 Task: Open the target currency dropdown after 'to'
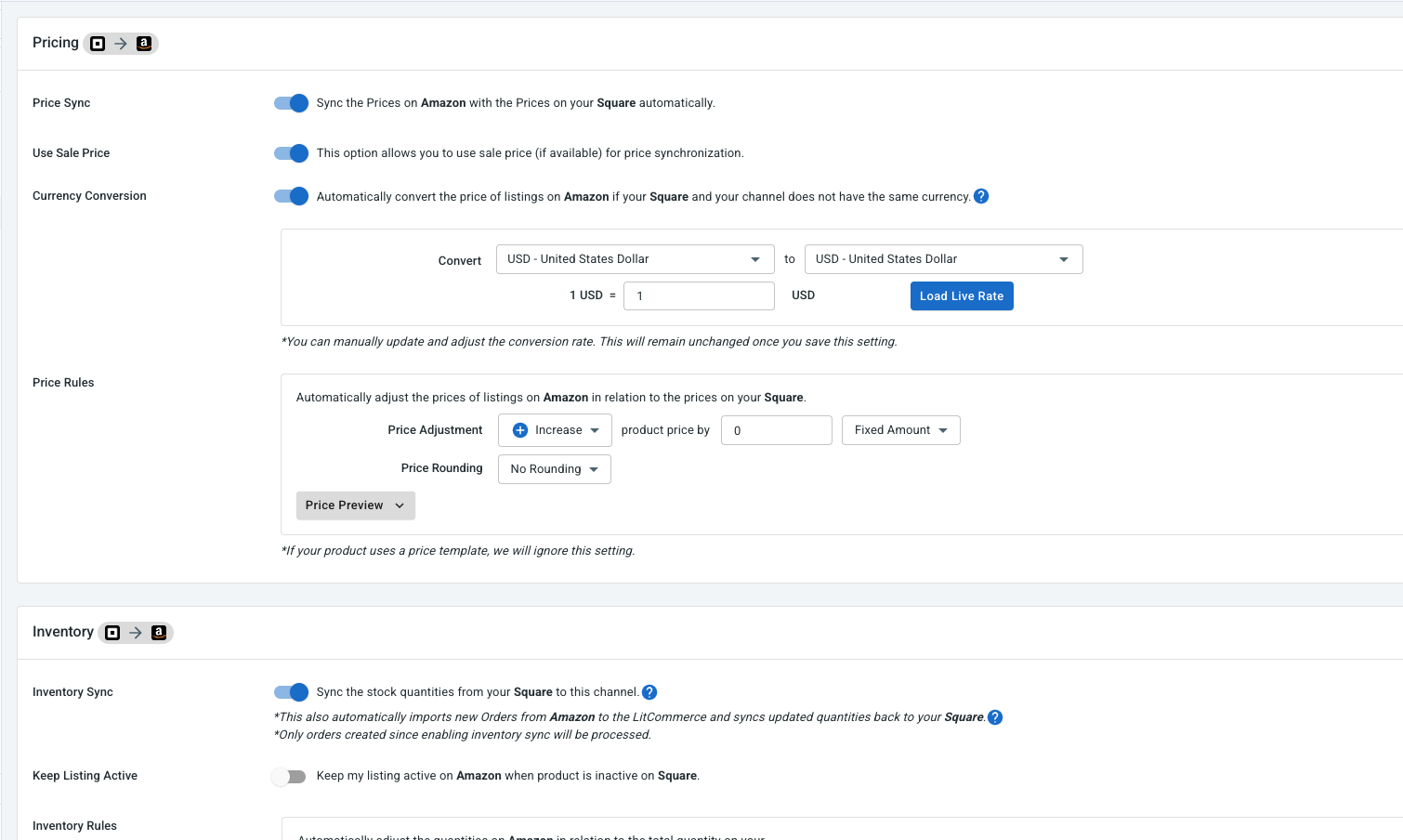pos(944,259)
